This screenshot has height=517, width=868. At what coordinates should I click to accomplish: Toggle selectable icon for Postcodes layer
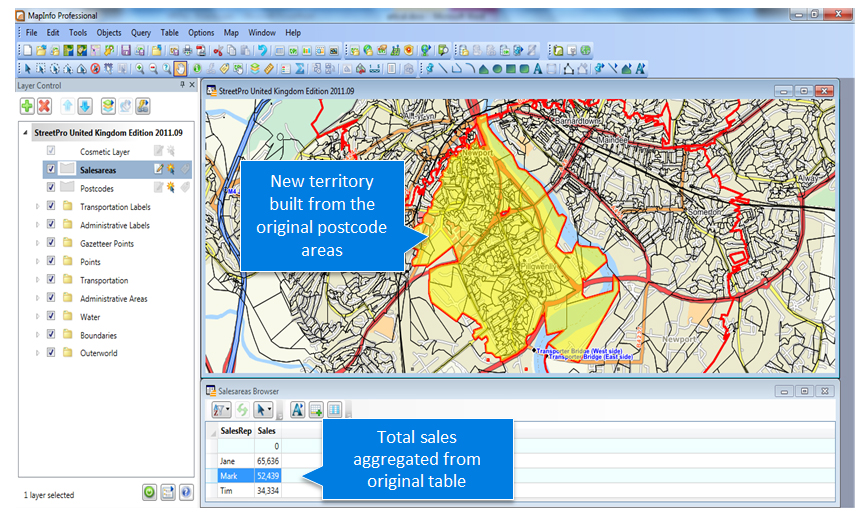click(x=171, y=188)
